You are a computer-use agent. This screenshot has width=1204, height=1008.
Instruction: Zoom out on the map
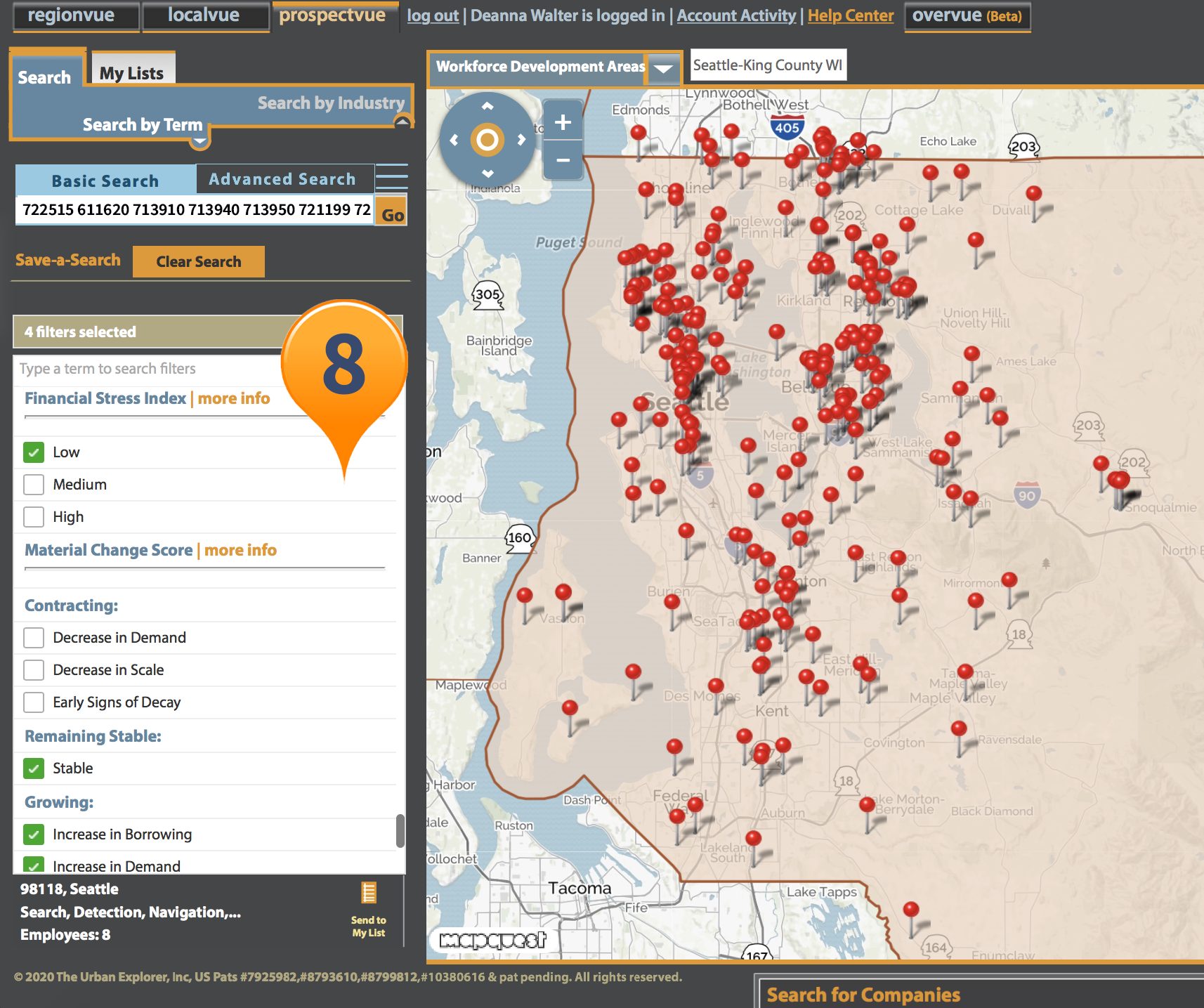pos(563,160)
